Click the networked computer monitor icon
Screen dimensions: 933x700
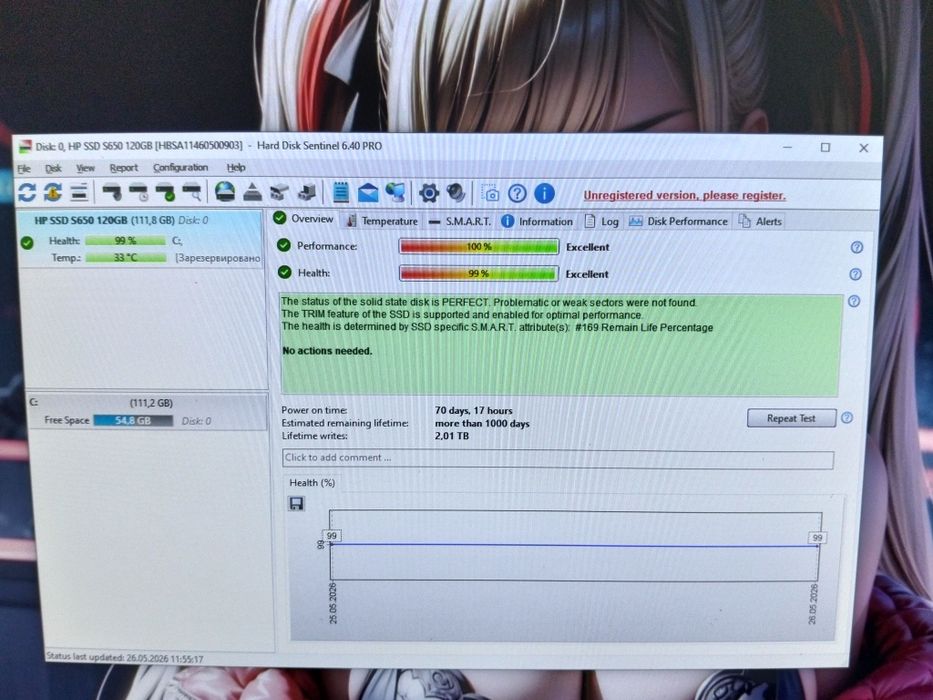(395, 192)
